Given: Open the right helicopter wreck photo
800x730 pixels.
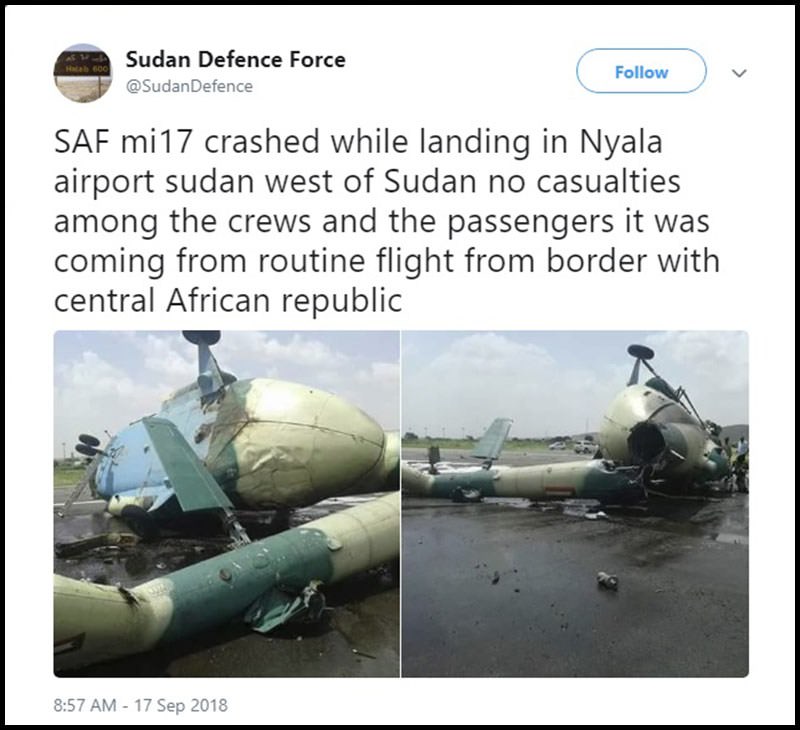Looking at the screenshot, I should point(575,503).
